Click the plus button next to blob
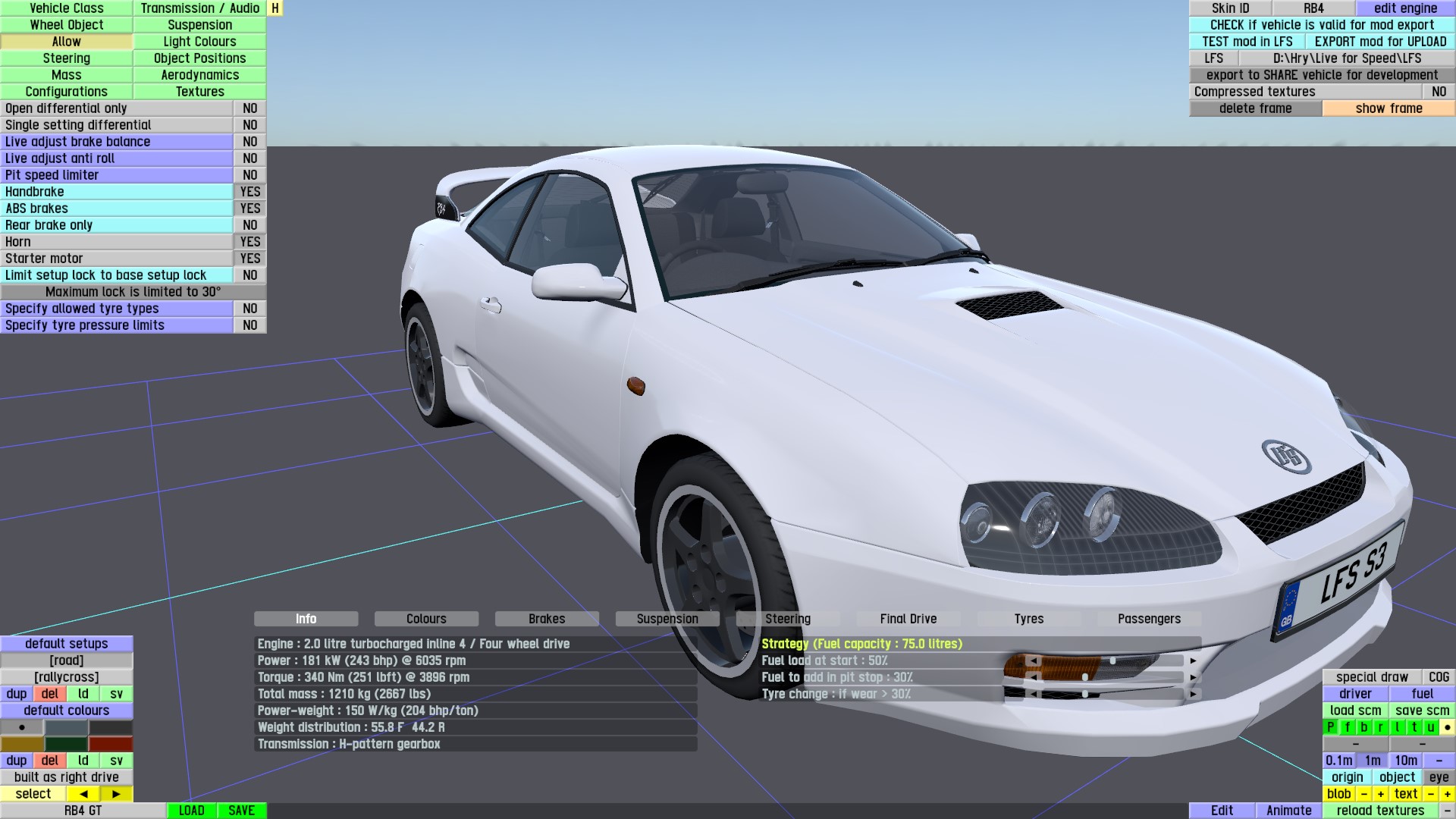 tap(1380, 794)
